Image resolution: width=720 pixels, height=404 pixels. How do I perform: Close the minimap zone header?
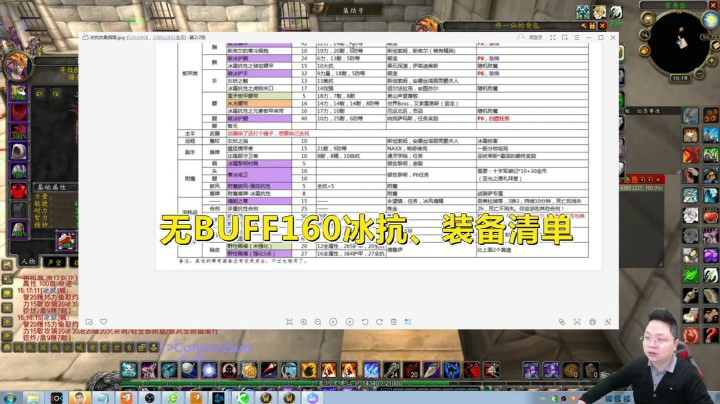point(711,6)
